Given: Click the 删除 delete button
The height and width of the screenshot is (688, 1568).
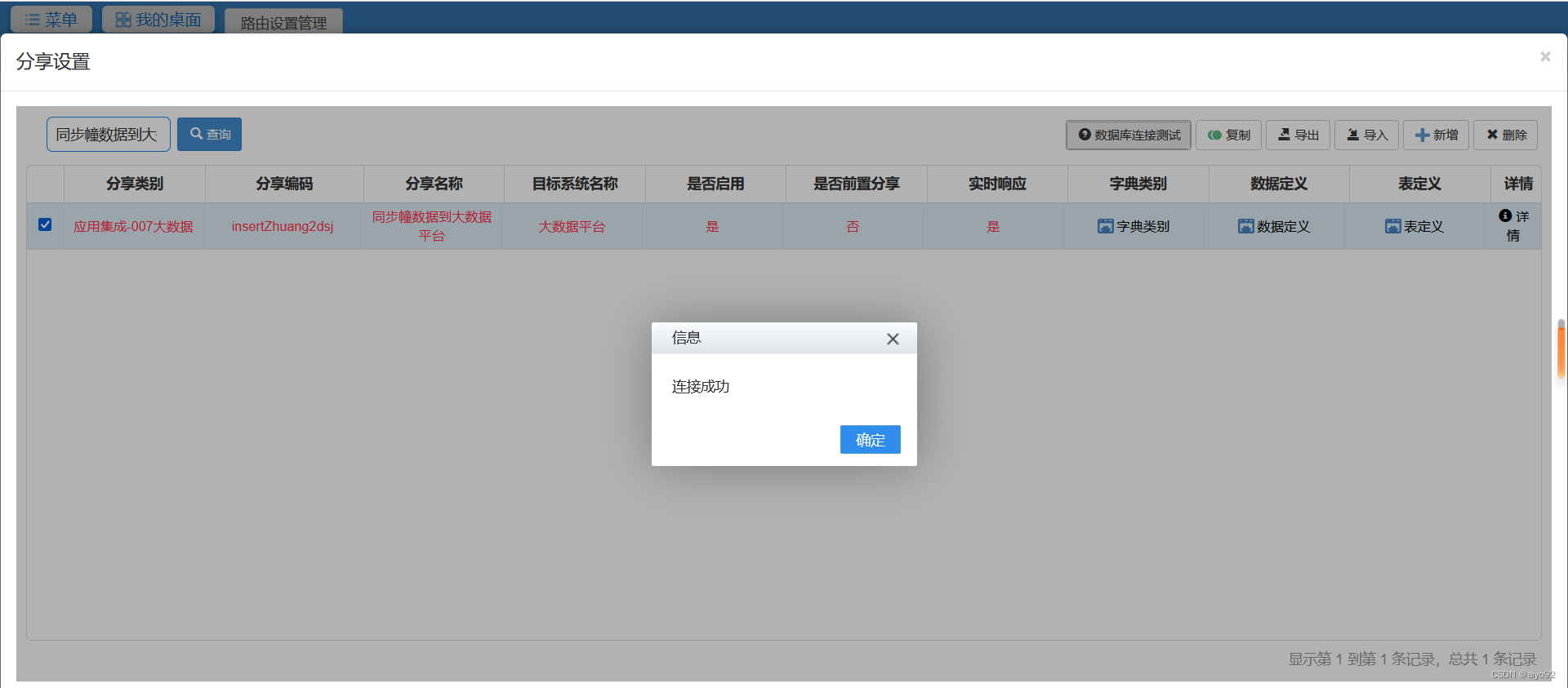Looking at the screenshot, I should (x=1506, y=135).
